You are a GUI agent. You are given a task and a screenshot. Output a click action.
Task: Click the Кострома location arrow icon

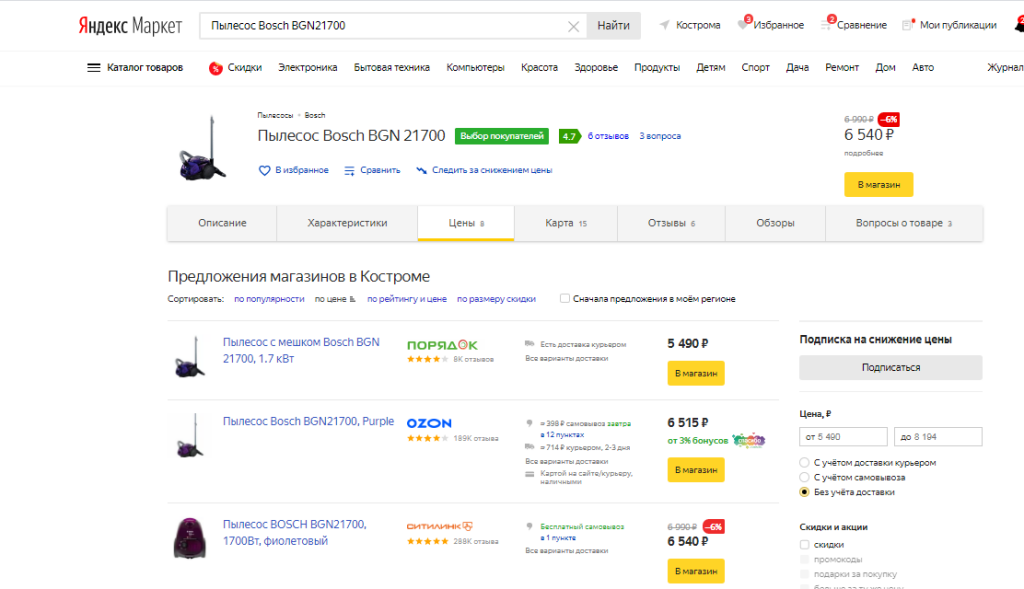tap(665, 25)
